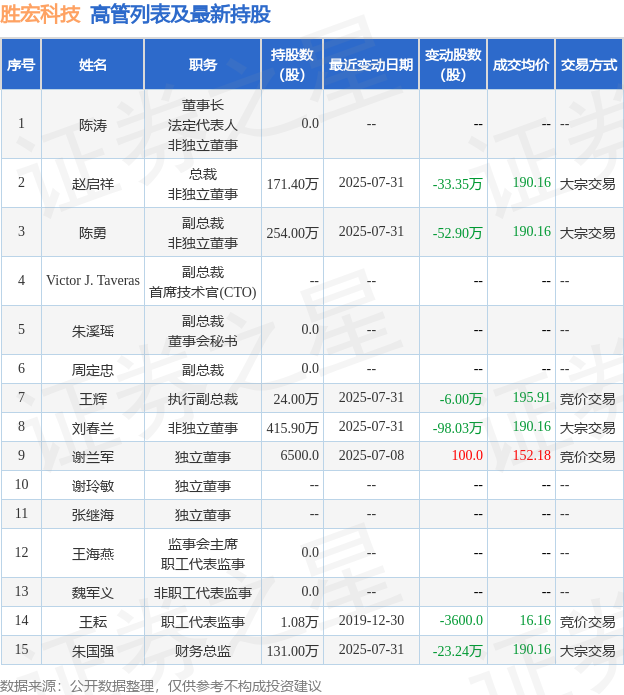Image resolution: width=624 pixels, height=695 pixels.
Task: Select the 最近变动日期 column header
Action: pyautogui.click(x=371, y=65)
